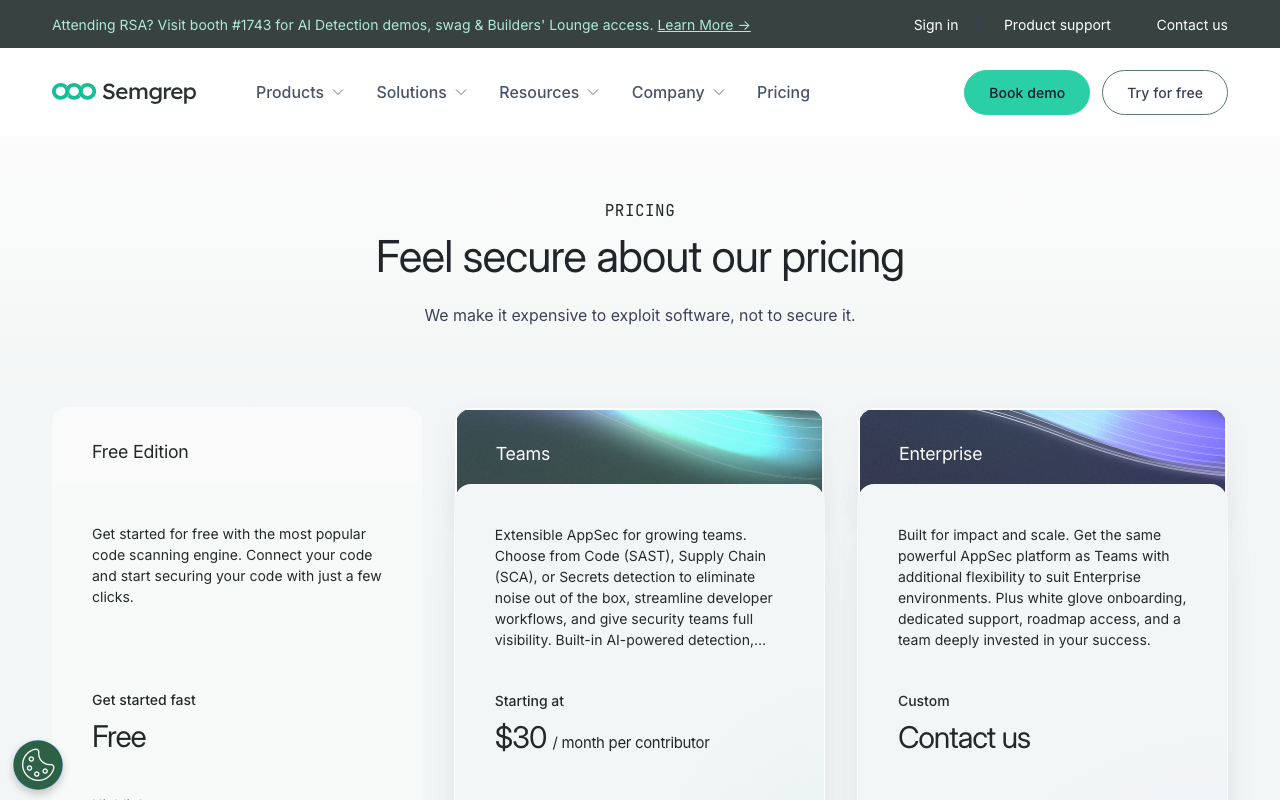This screenshot has height=800, width=1280.
Task: Follow the Learn More link in banner
Action: [x=703, y=24]
